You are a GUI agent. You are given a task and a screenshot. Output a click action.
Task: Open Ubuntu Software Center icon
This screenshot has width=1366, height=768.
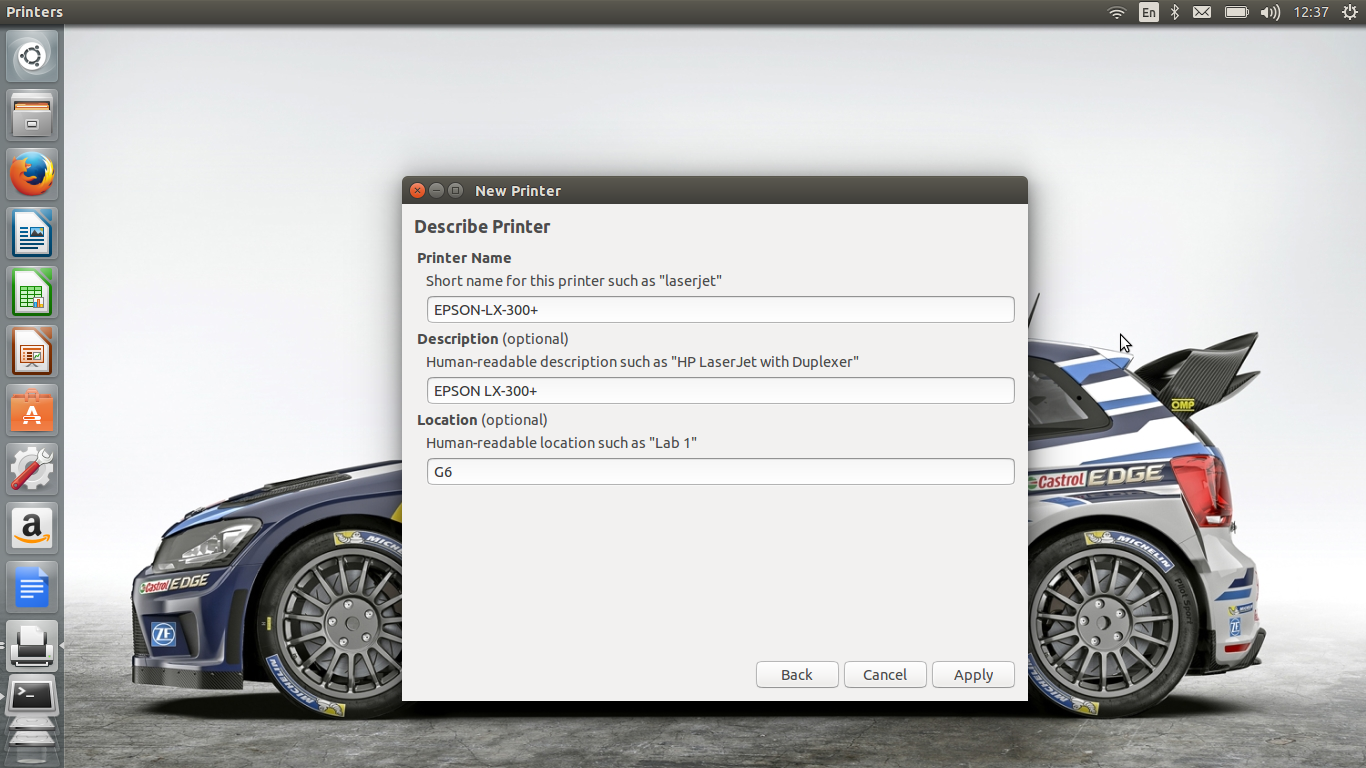pos(32,410)
